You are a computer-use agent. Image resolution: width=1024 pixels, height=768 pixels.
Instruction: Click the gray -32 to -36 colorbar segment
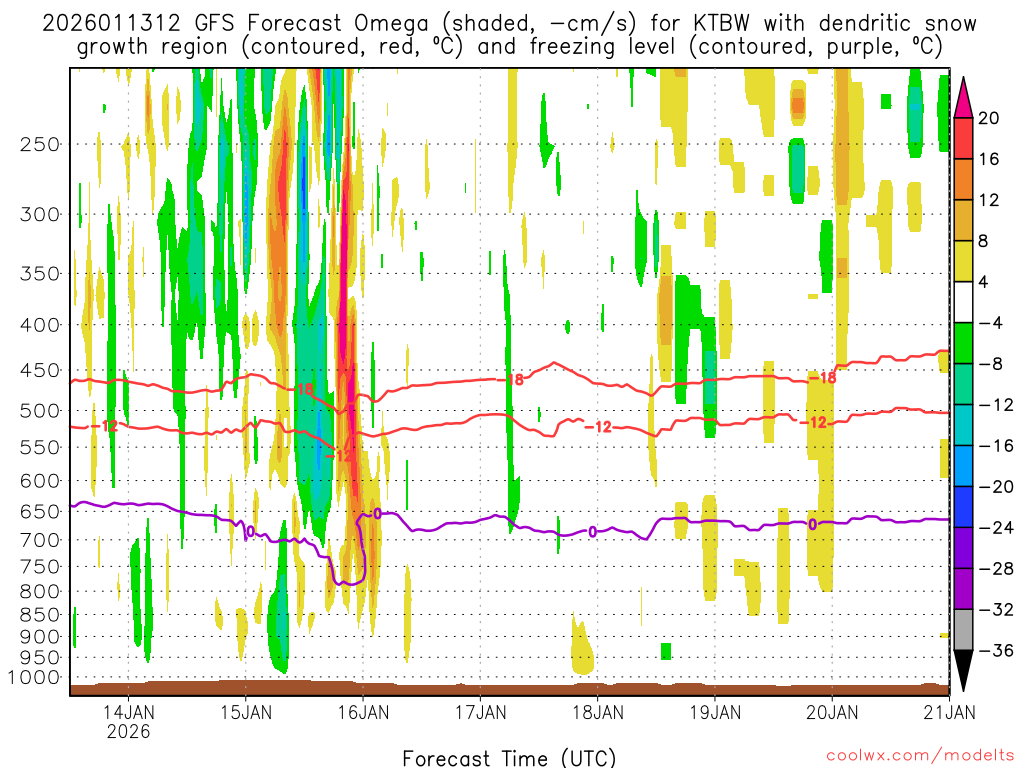point(963,630)
